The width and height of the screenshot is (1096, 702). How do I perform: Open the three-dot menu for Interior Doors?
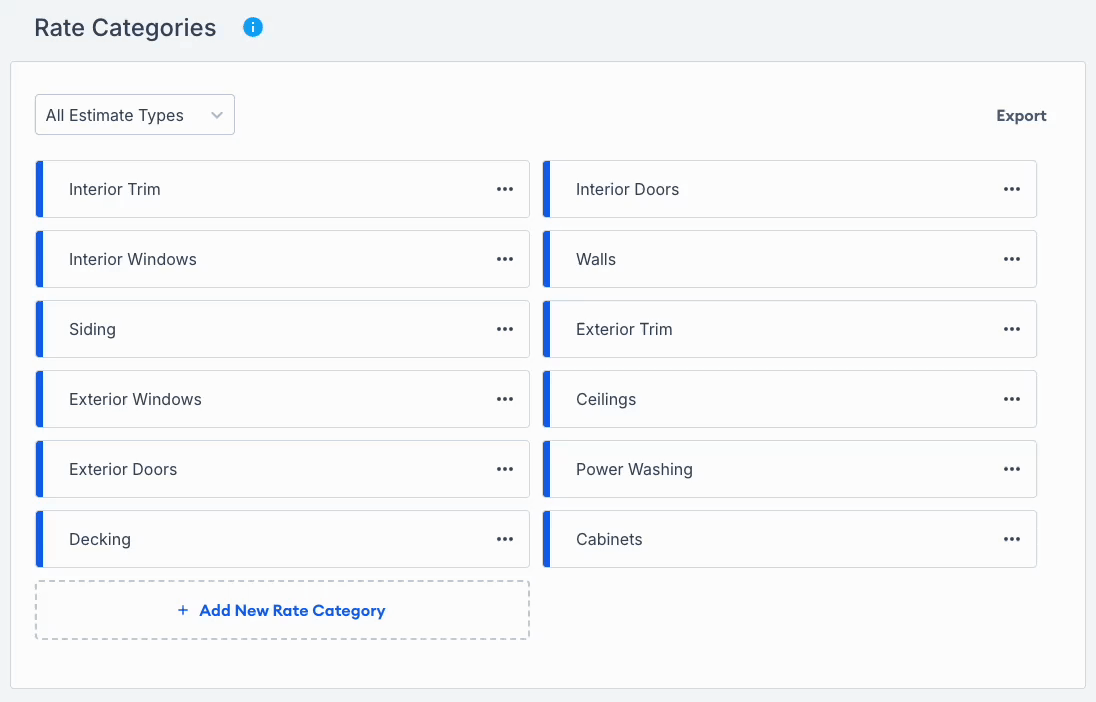click(1011, 189)
